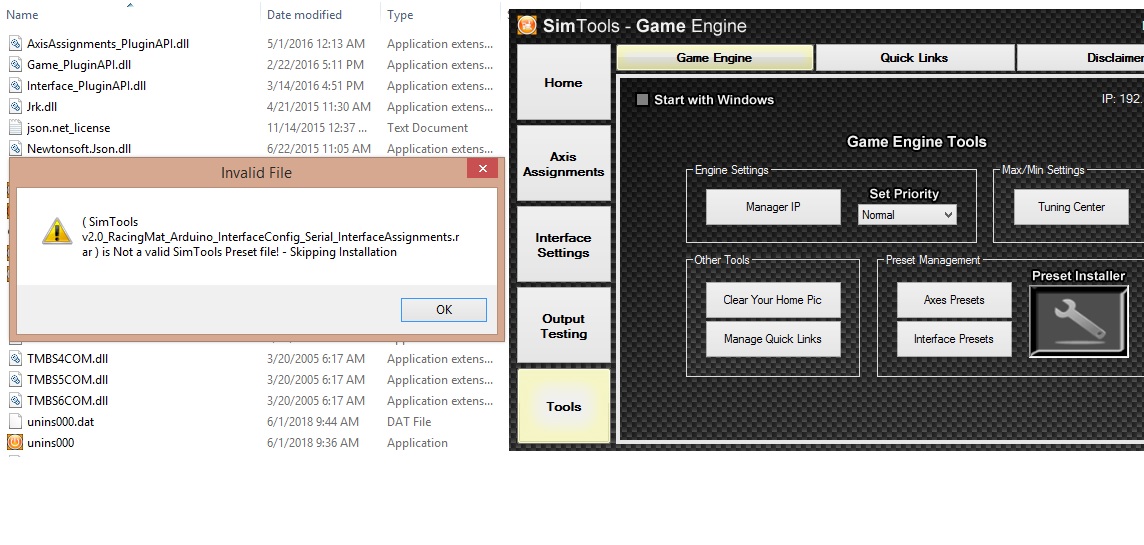Viewport: 1144px width, 545px height.
Task: Click the SimTools logo icon in title bar
Action: point(527,25)
